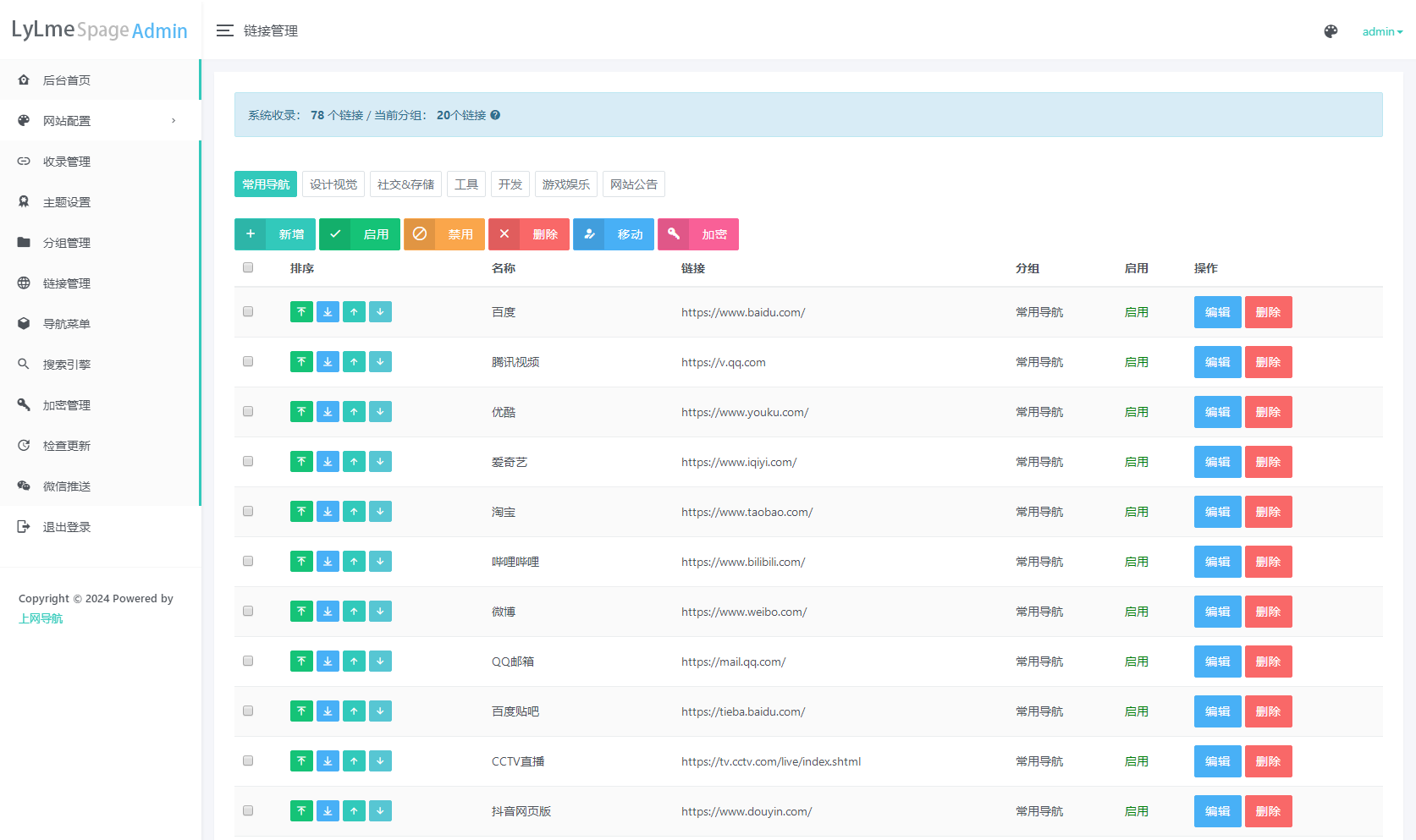Switch to the 游戏娱乐 group tab

(565, 184)
